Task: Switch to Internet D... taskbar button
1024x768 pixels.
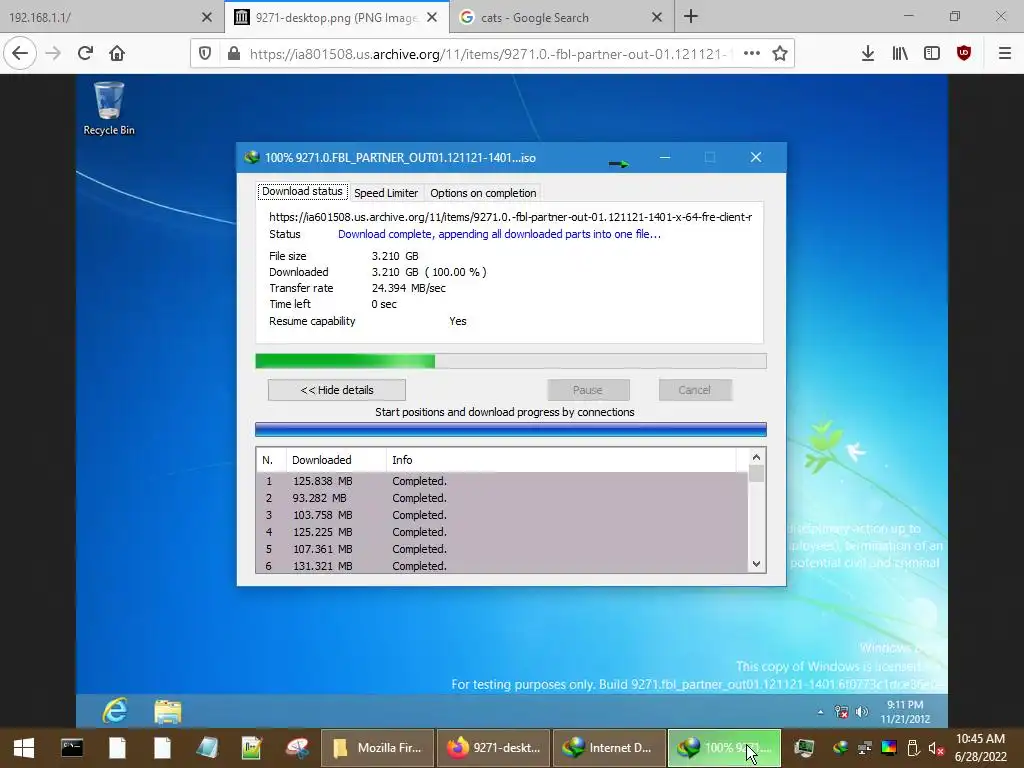Action: [609, 748]
